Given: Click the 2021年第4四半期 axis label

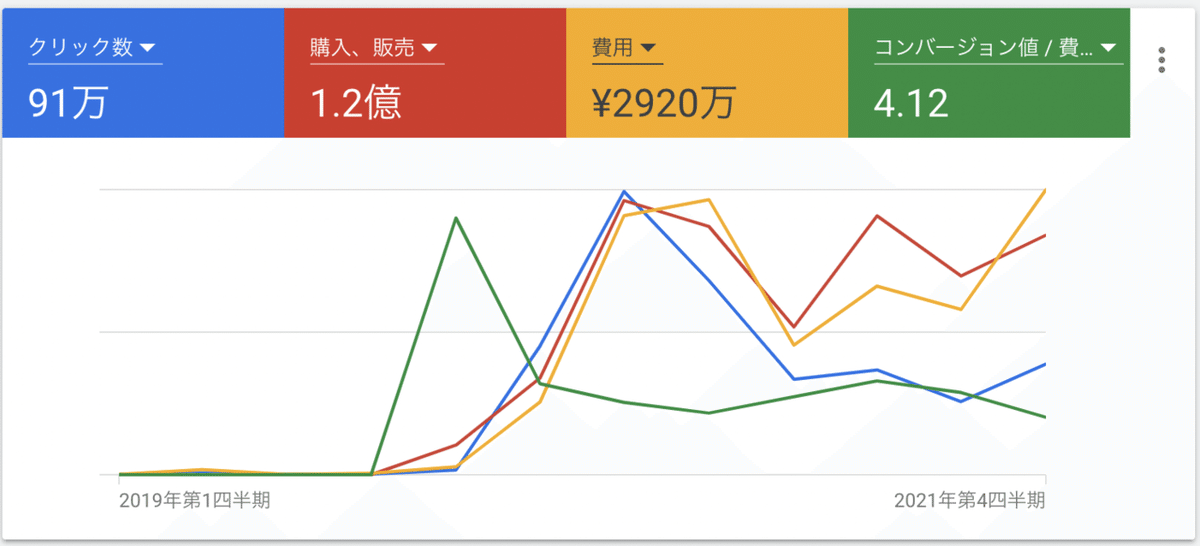Looking at the screenshot, I should pos(969,499).
